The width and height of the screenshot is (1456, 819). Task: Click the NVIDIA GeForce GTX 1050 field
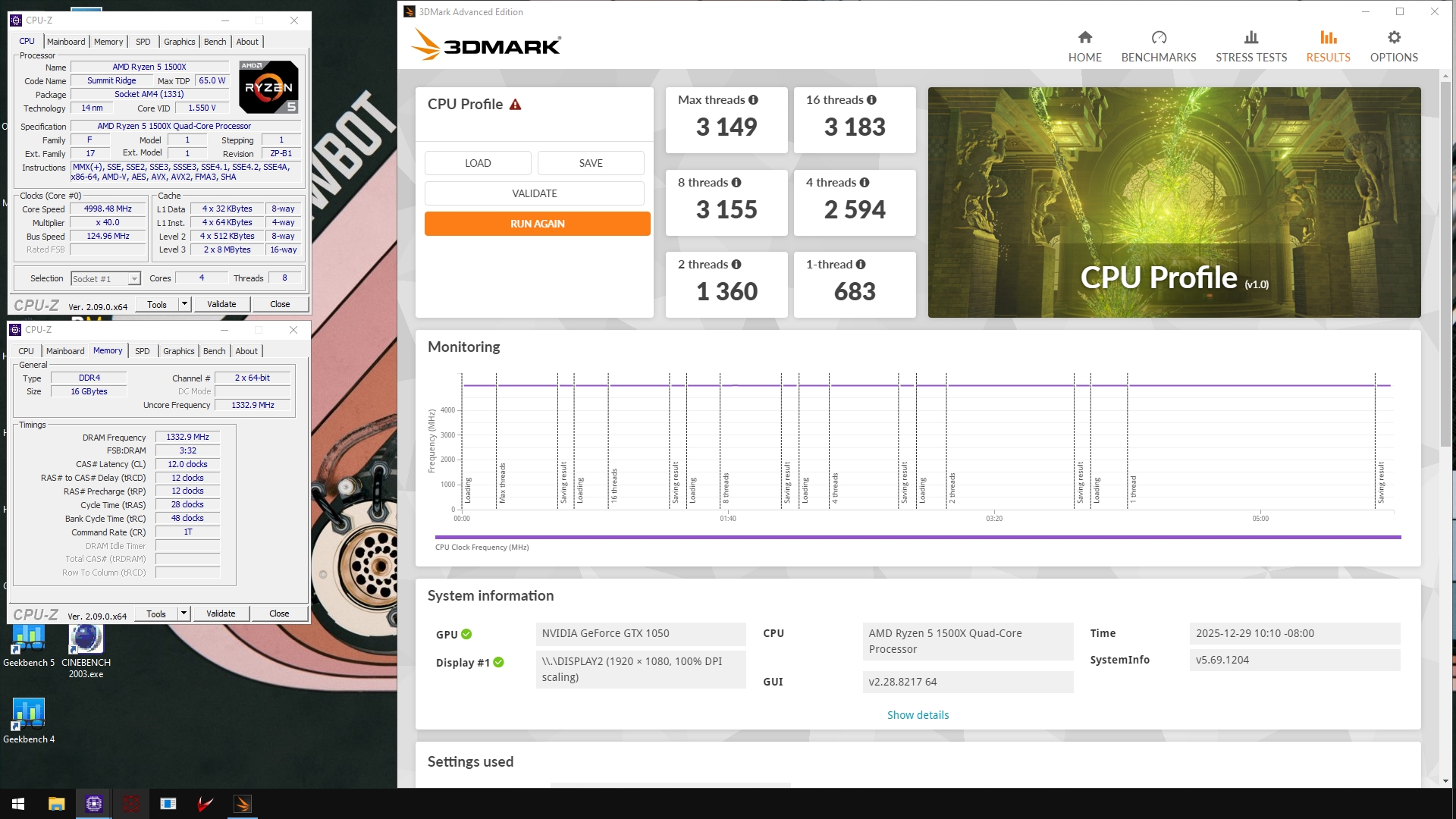641,634
